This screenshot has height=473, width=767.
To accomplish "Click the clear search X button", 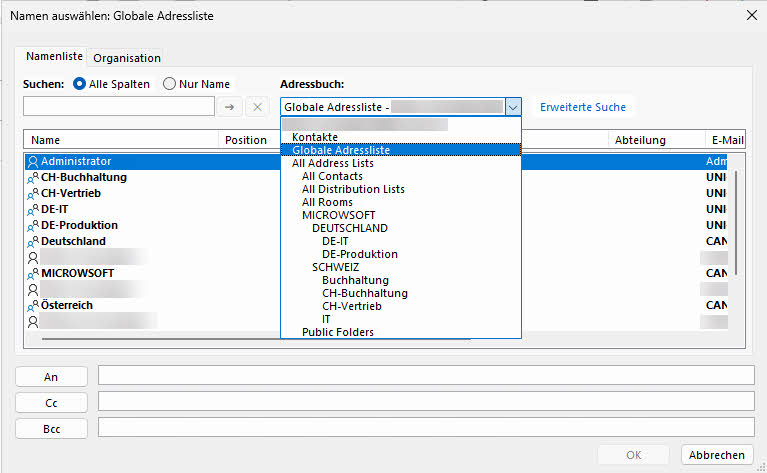I will coord(256,106).
